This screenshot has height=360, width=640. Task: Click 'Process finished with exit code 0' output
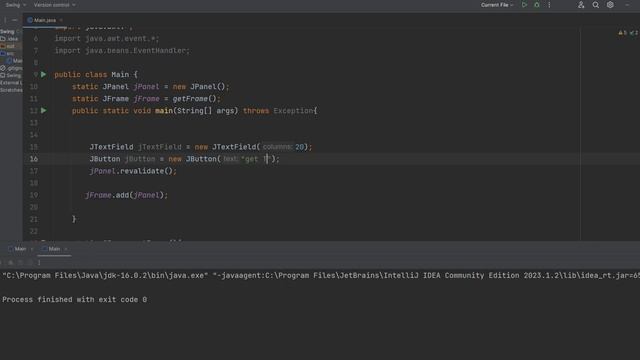click(x=74, y=300)
